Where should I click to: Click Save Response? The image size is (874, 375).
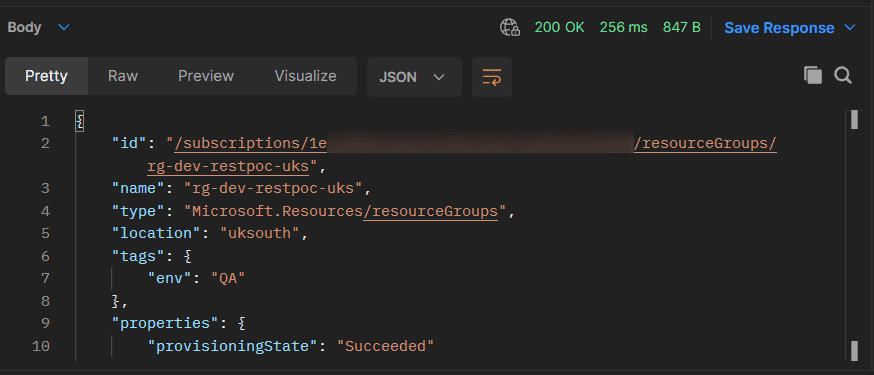tap(779, 28)
